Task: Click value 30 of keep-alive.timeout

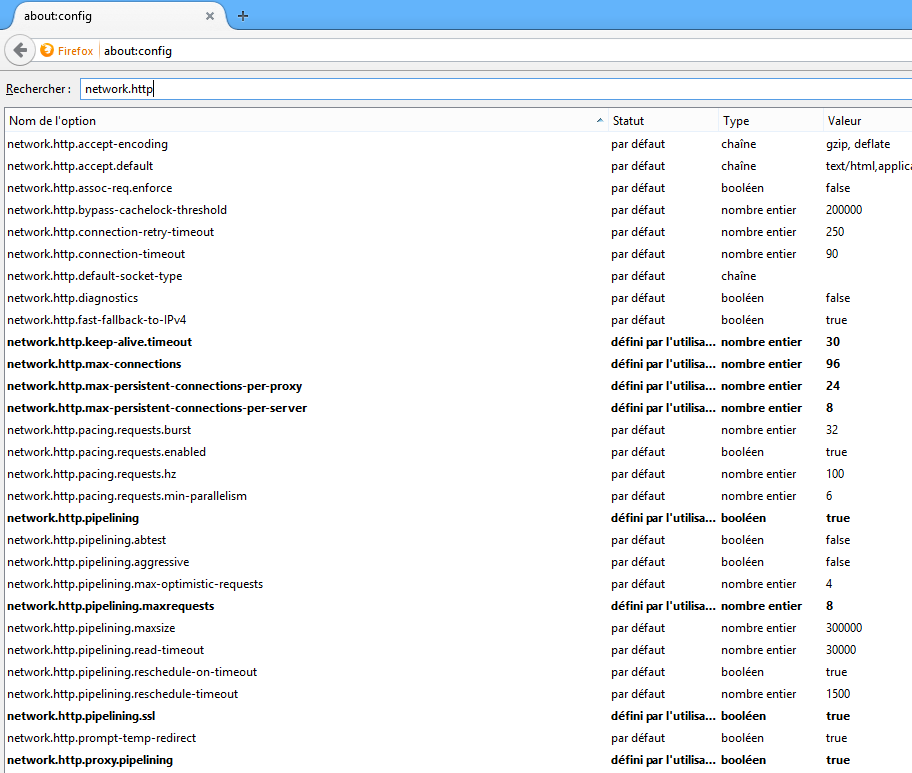Action: (833, 342)
